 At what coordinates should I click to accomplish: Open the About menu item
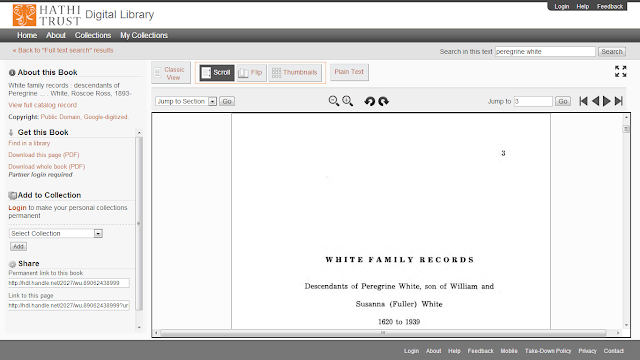coord(56,36)
